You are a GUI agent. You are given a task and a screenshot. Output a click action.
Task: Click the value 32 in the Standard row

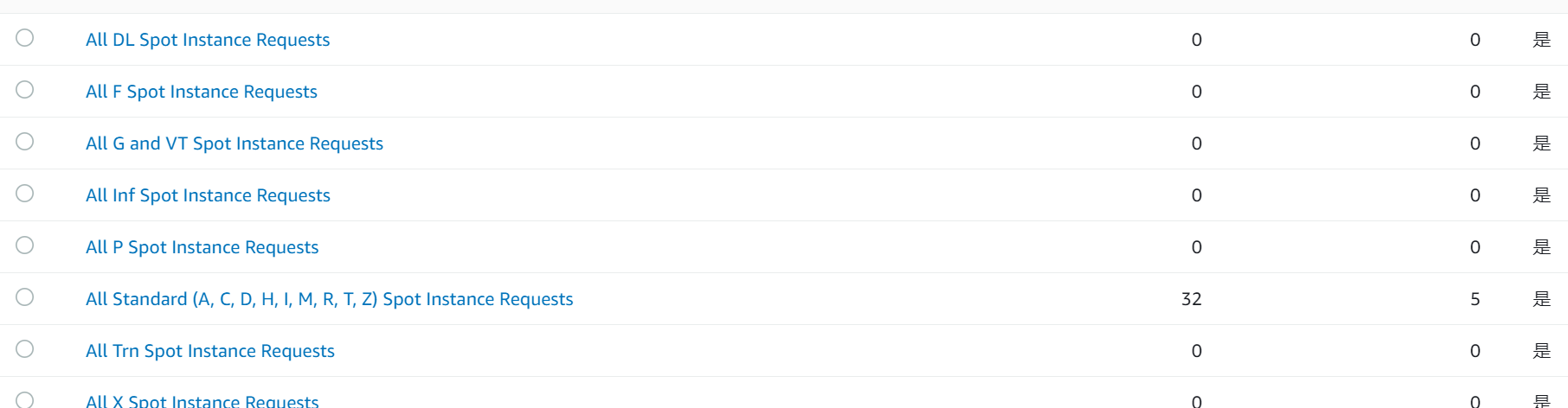pyautogui.click(x=1192, y=299)
